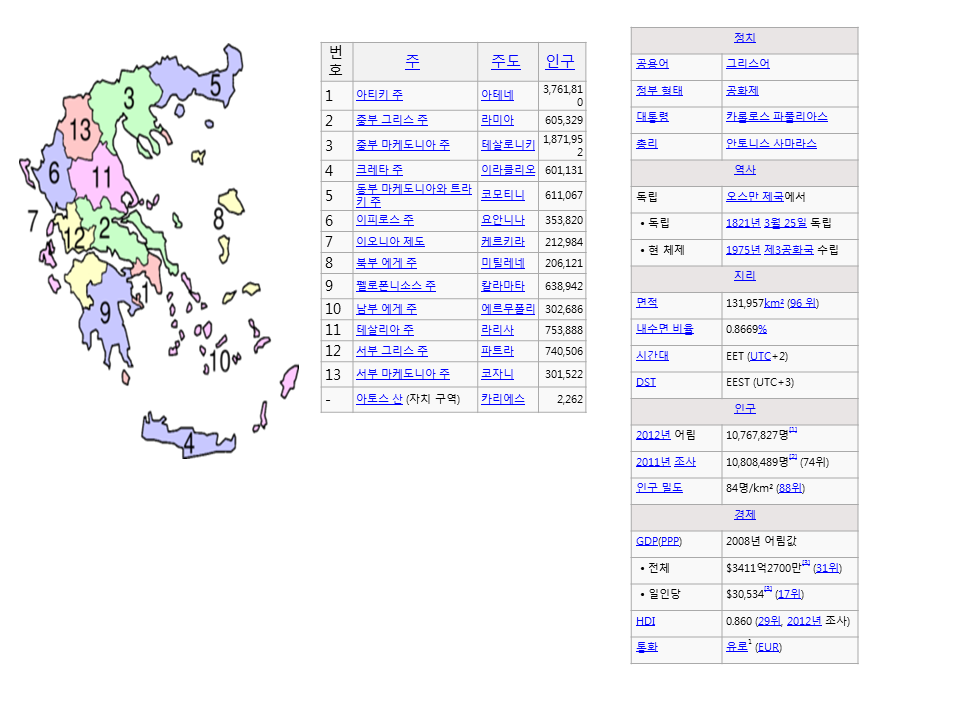Click the 주 column header link
This screenshot has width=960, height=720.
(x=413, y=61)
